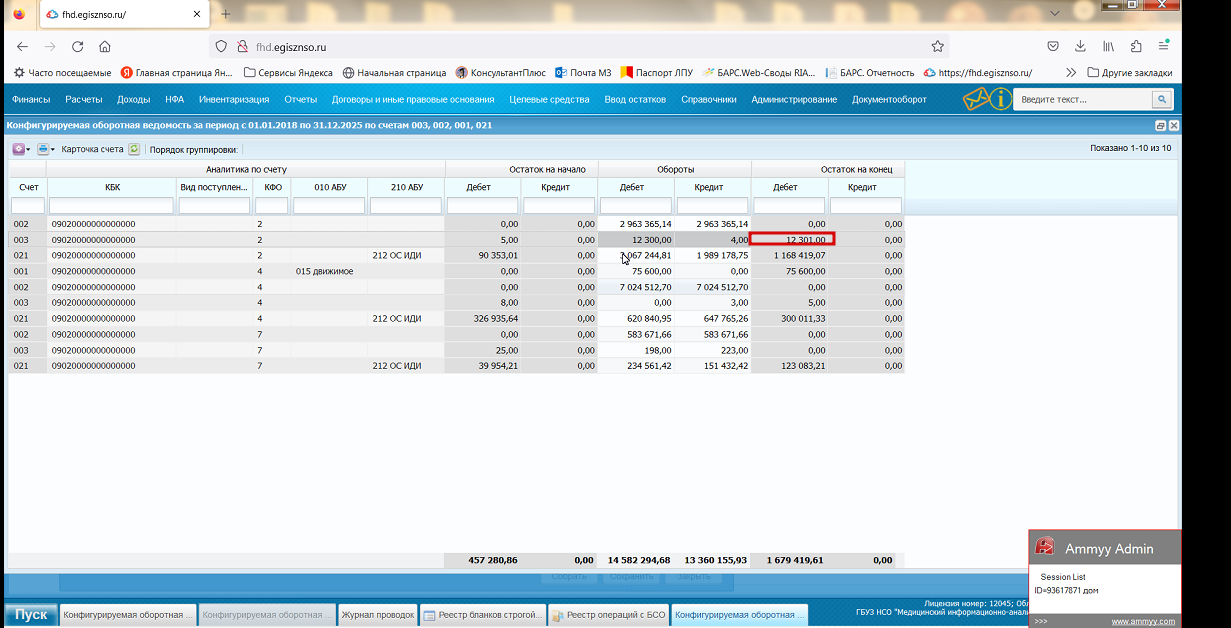1231x628 pixels.
Task: Click the Firefox icon in title bar
Action: (x=19, y=14)
